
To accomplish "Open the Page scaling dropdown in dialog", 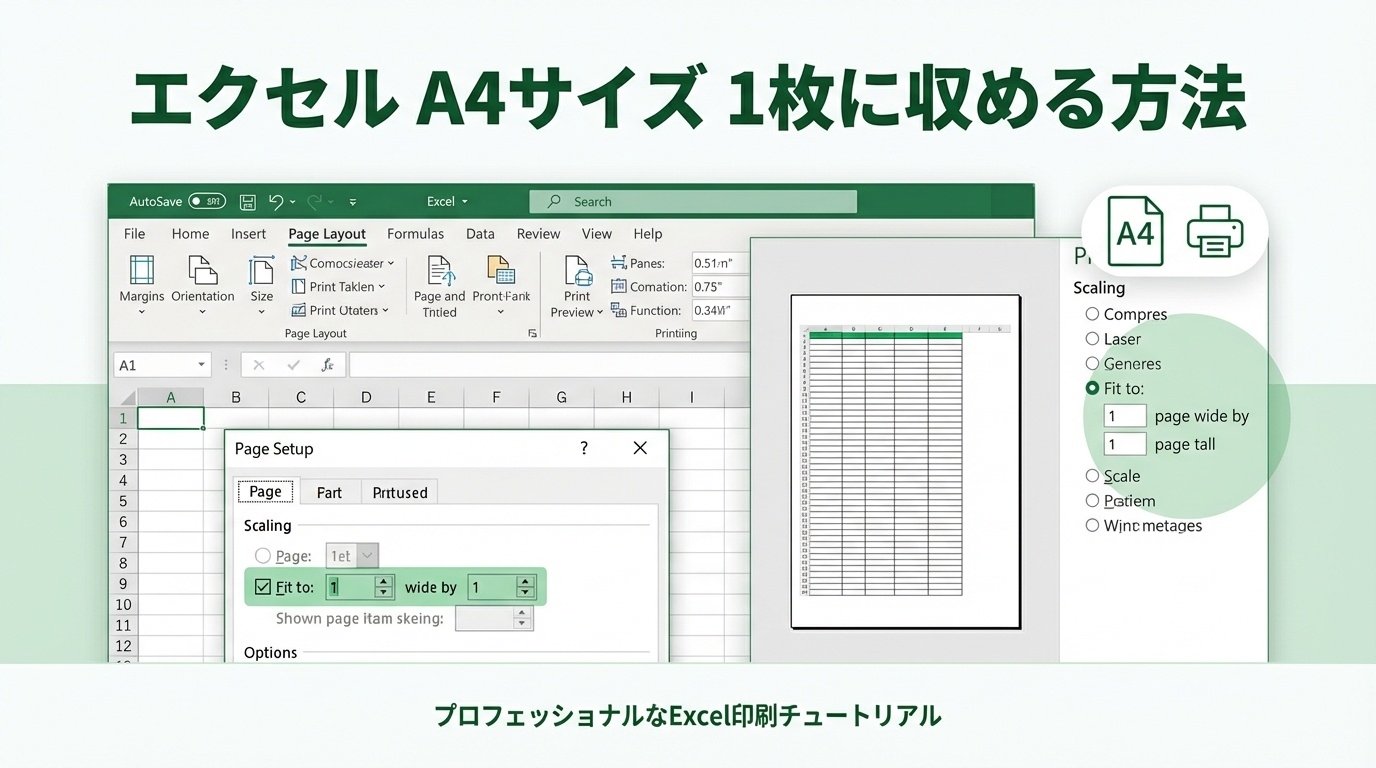I will pyautogui.click(x=367, y=556).
